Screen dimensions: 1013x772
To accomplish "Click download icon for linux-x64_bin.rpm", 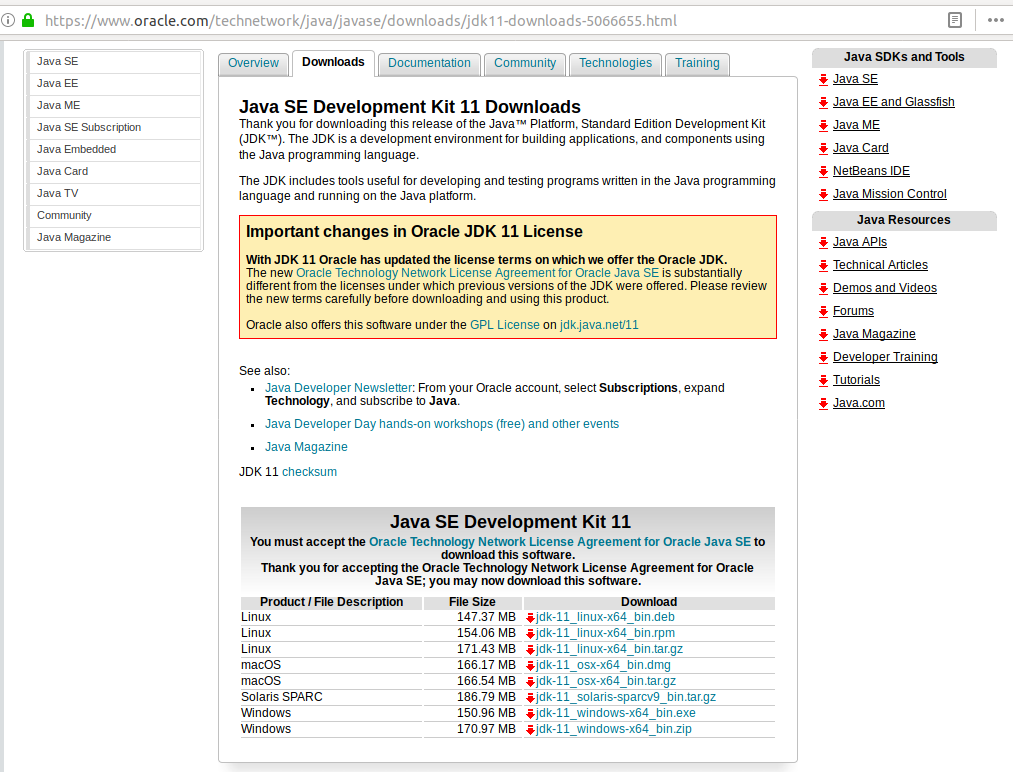I will click(x=530, y=634).
